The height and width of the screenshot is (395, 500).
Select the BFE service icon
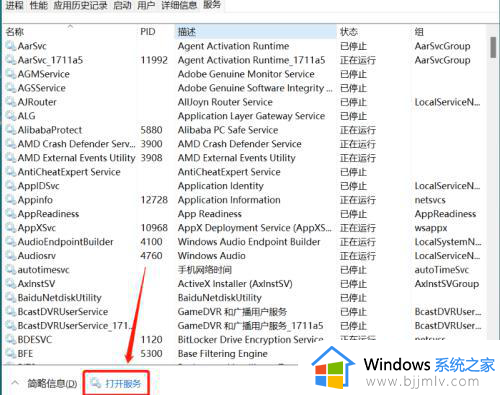(11, 354)
